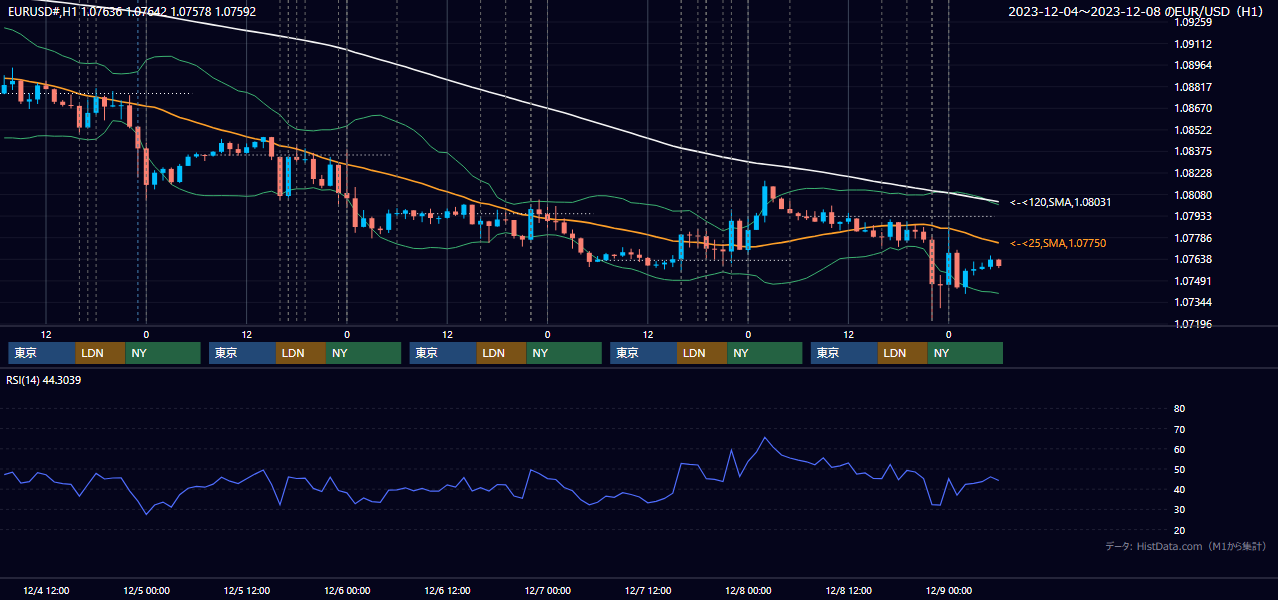Click price axis value 1.07786
This screenshot has width=1278, height=600.
[1193, 238]
